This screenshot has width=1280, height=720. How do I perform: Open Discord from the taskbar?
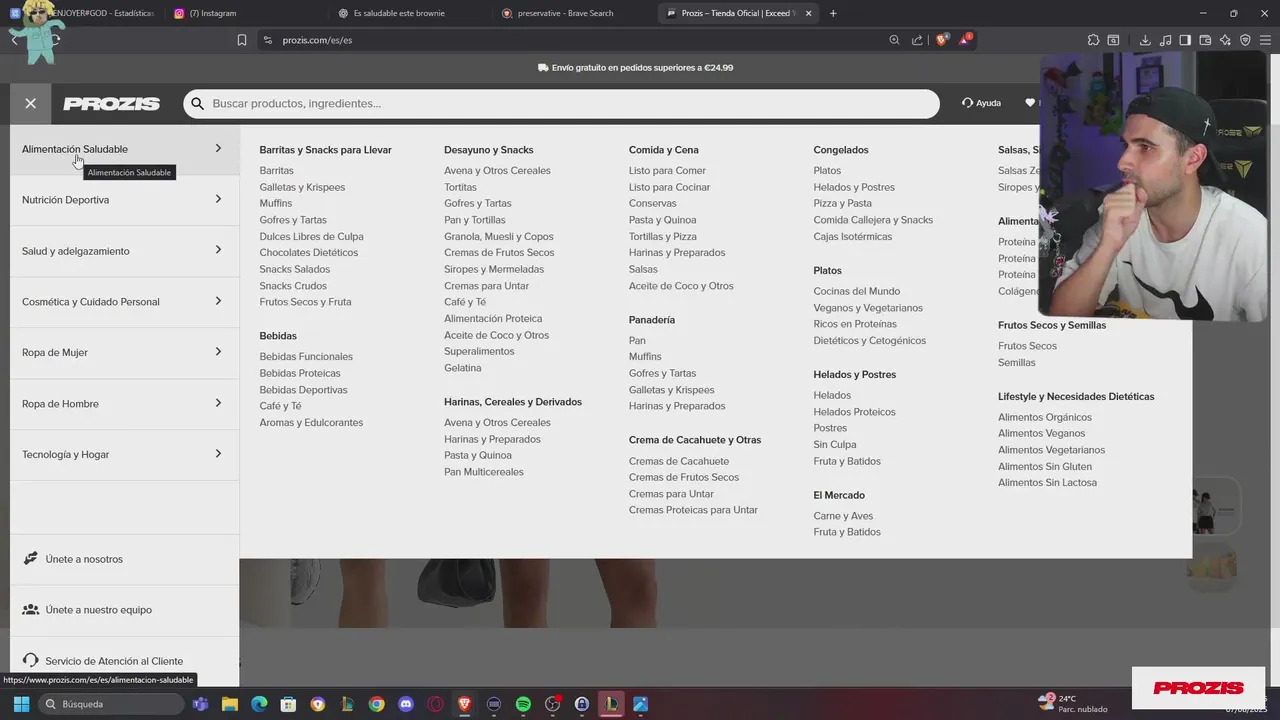click(406, 704)
